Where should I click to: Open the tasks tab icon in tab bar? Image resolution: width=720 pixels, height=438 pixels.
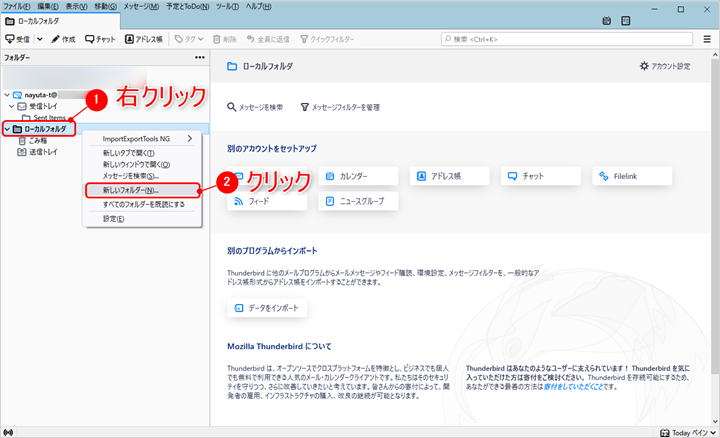[x=625, y=21]
